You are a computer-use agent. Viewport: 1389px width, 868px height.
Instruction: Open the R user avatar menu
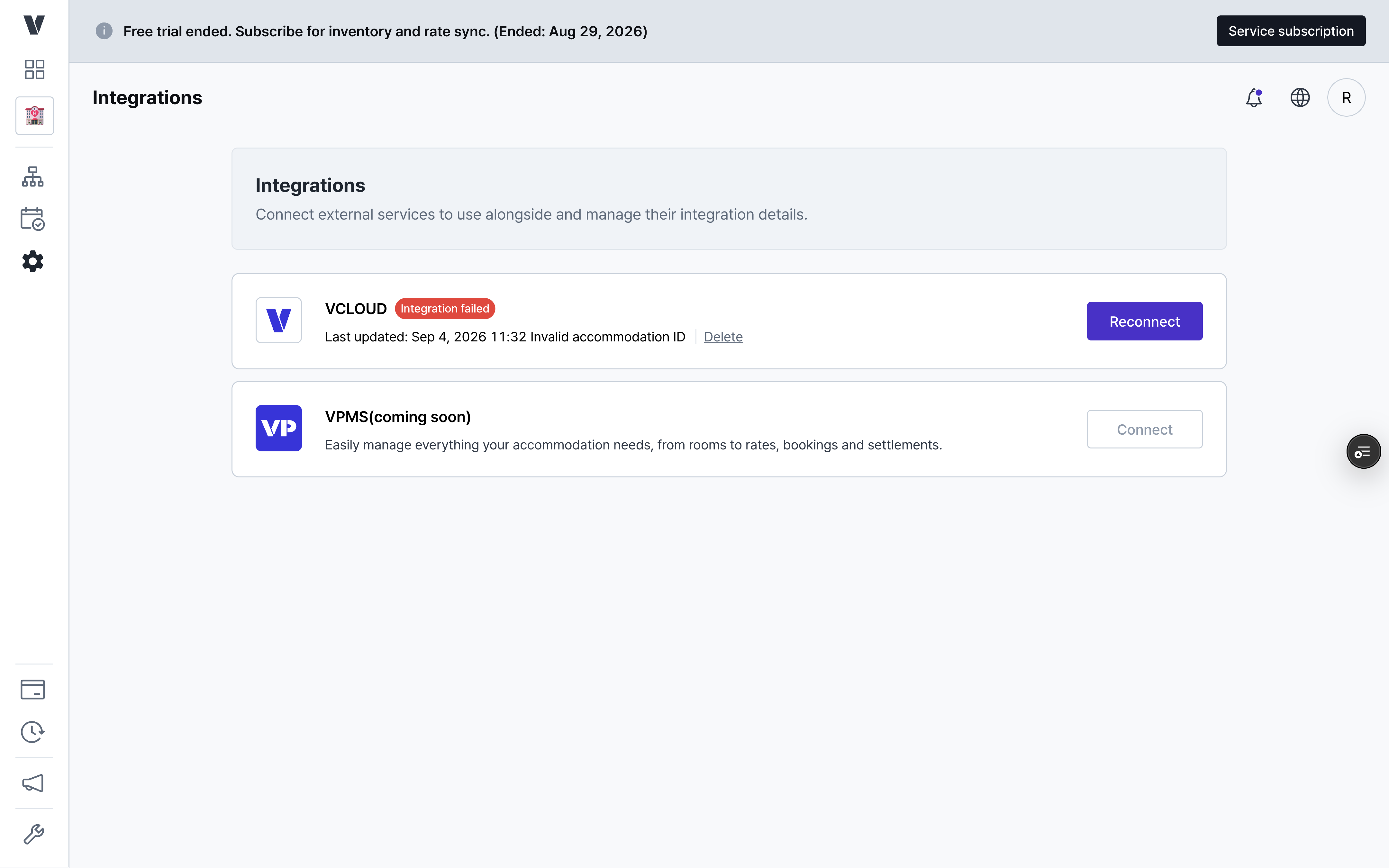[1347, 98]
